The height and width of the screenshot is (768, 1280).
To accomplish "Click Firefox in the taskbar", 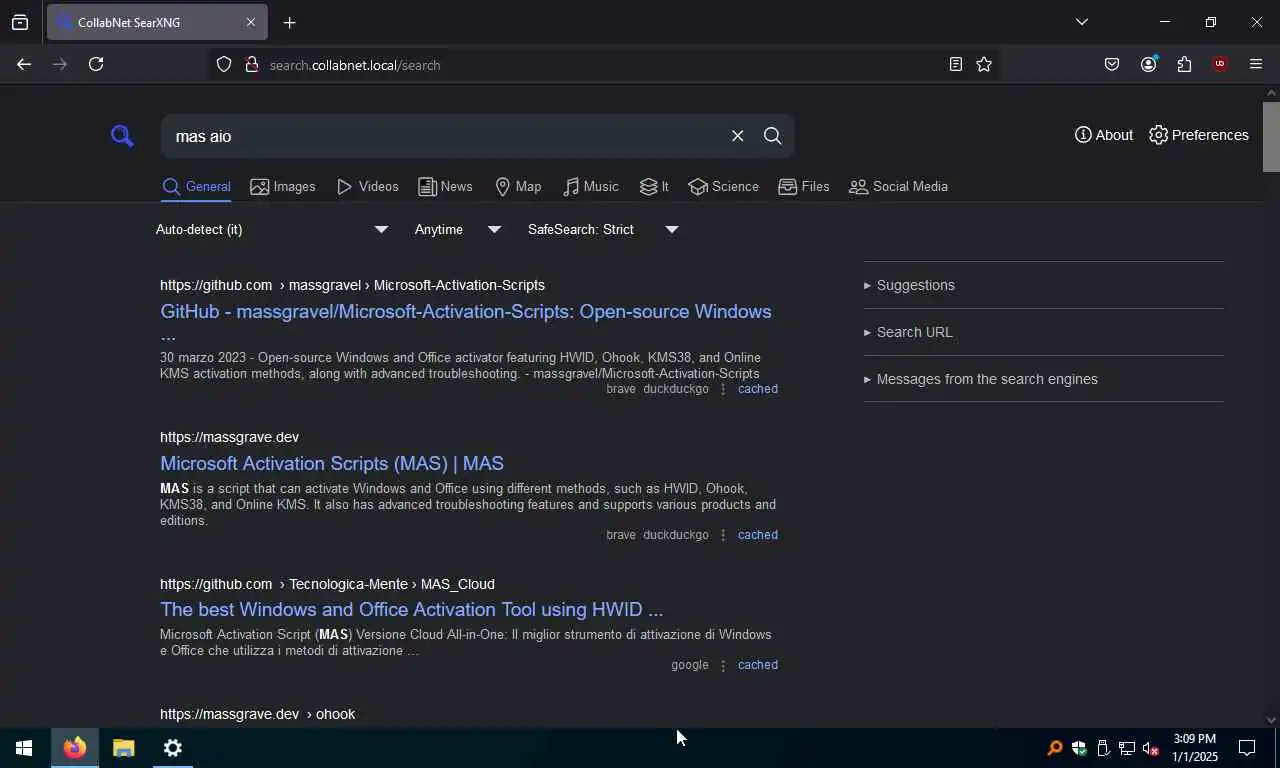I will 75,748.
